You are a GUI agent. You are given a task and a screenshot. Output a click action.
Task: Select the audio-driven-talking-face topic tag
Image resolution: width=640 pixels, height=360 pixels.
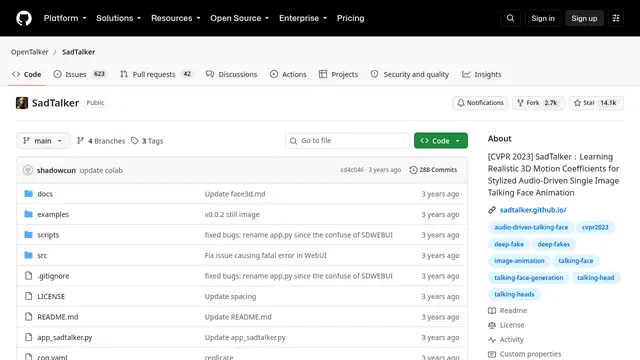tap(531, 227)
